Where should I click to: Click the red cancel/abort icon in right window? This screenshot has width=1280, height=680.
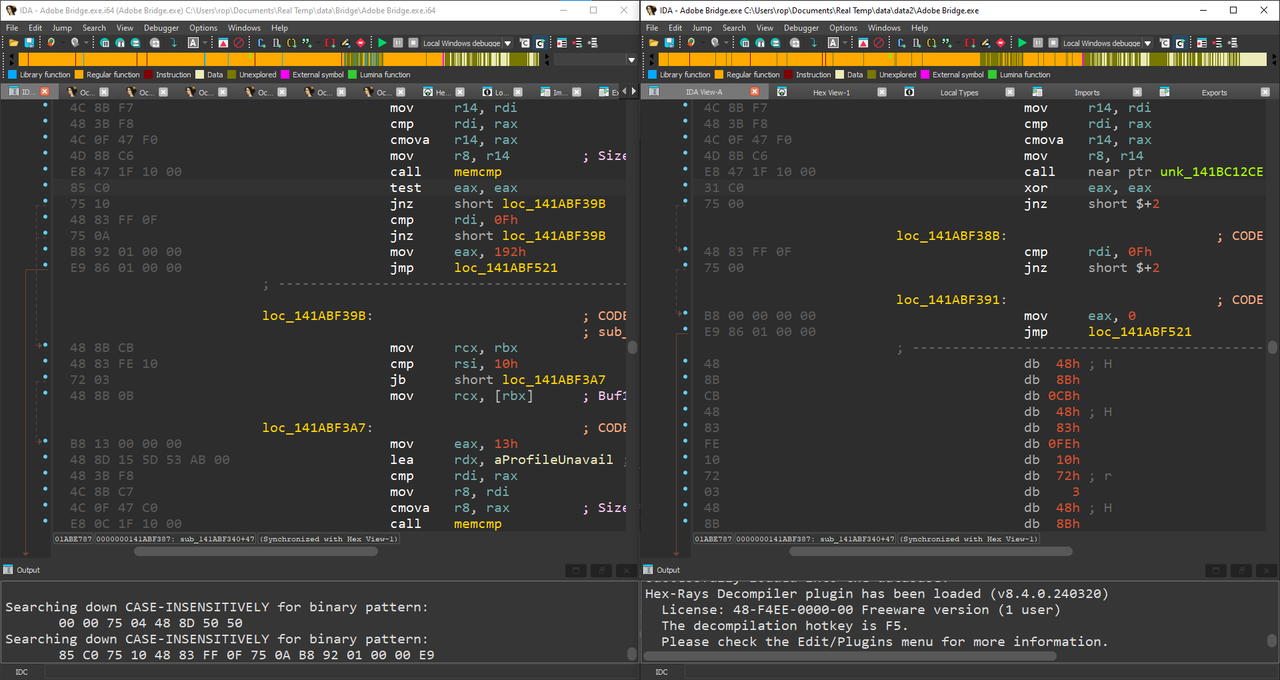tap(879, 43)
